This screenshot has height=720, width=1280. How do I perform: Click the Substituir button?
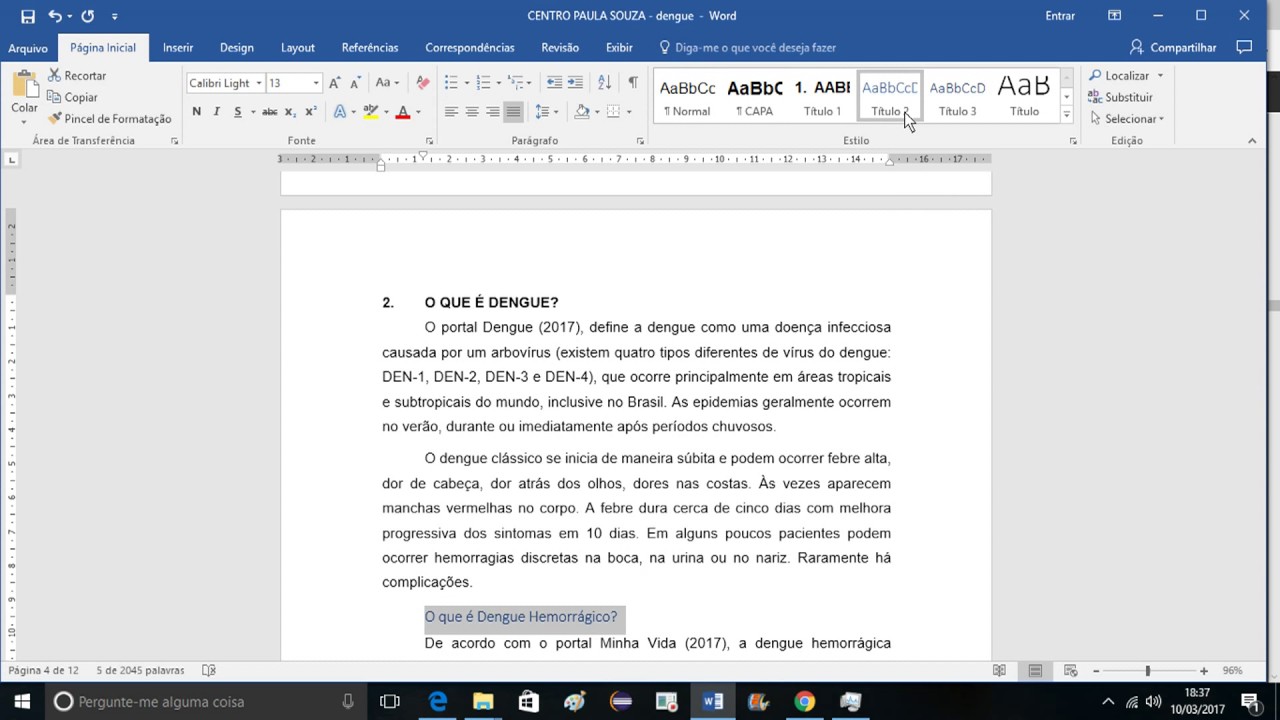point(1120,97)
